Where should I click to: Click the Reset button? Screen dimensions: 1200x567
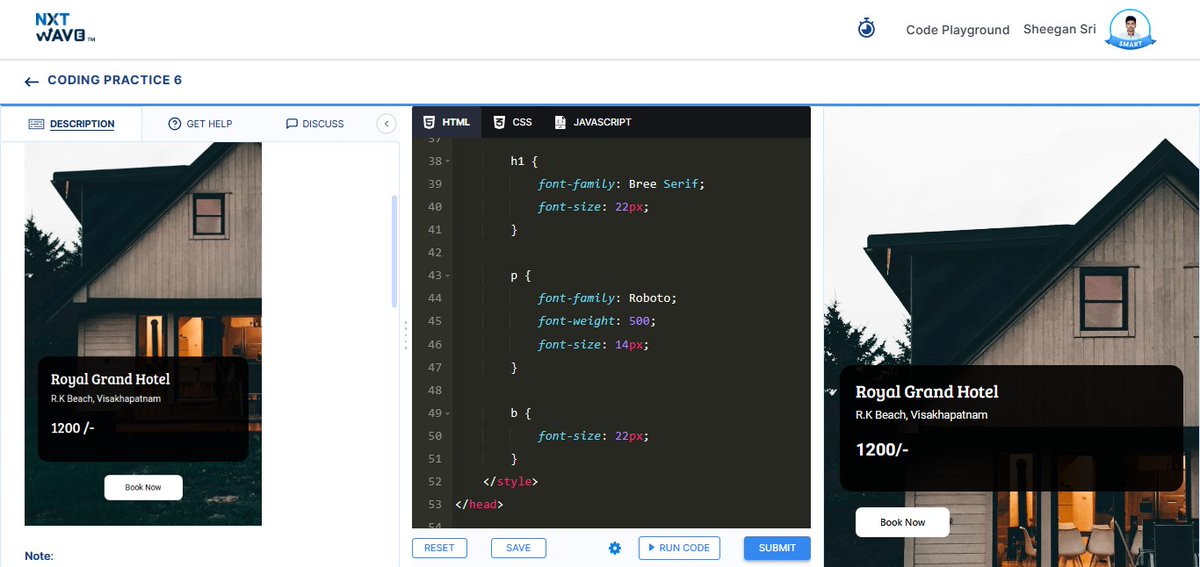439,548
